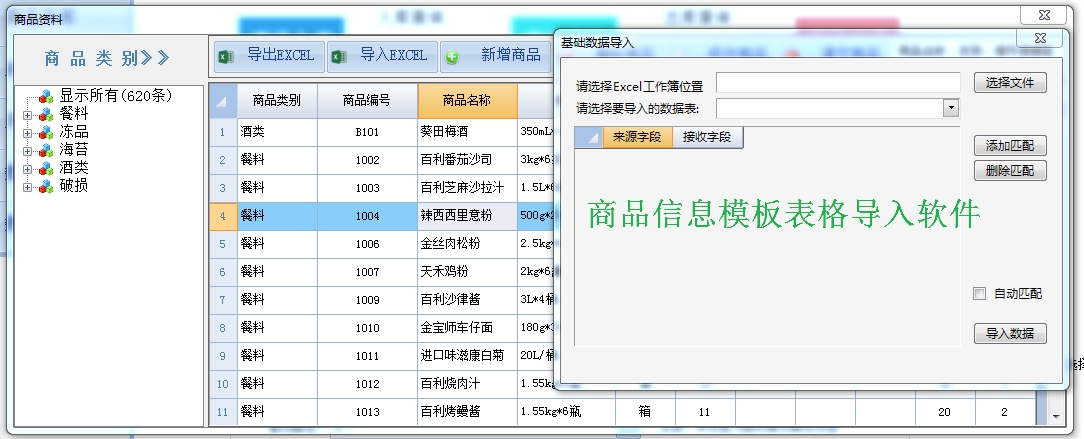Click the green plus icon of 新增商品
The image size is (1084, 439).
[452, 57]
